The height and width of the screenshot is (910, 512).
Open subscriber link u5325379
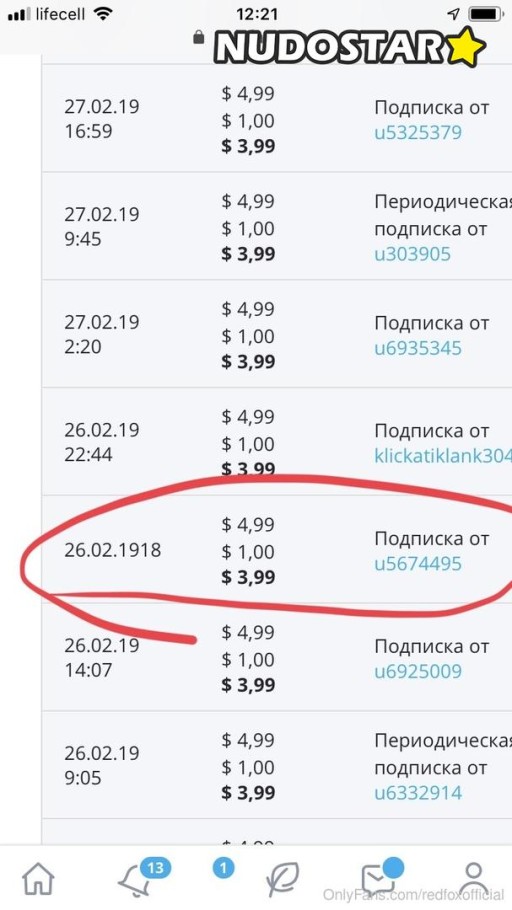point(418,132)
